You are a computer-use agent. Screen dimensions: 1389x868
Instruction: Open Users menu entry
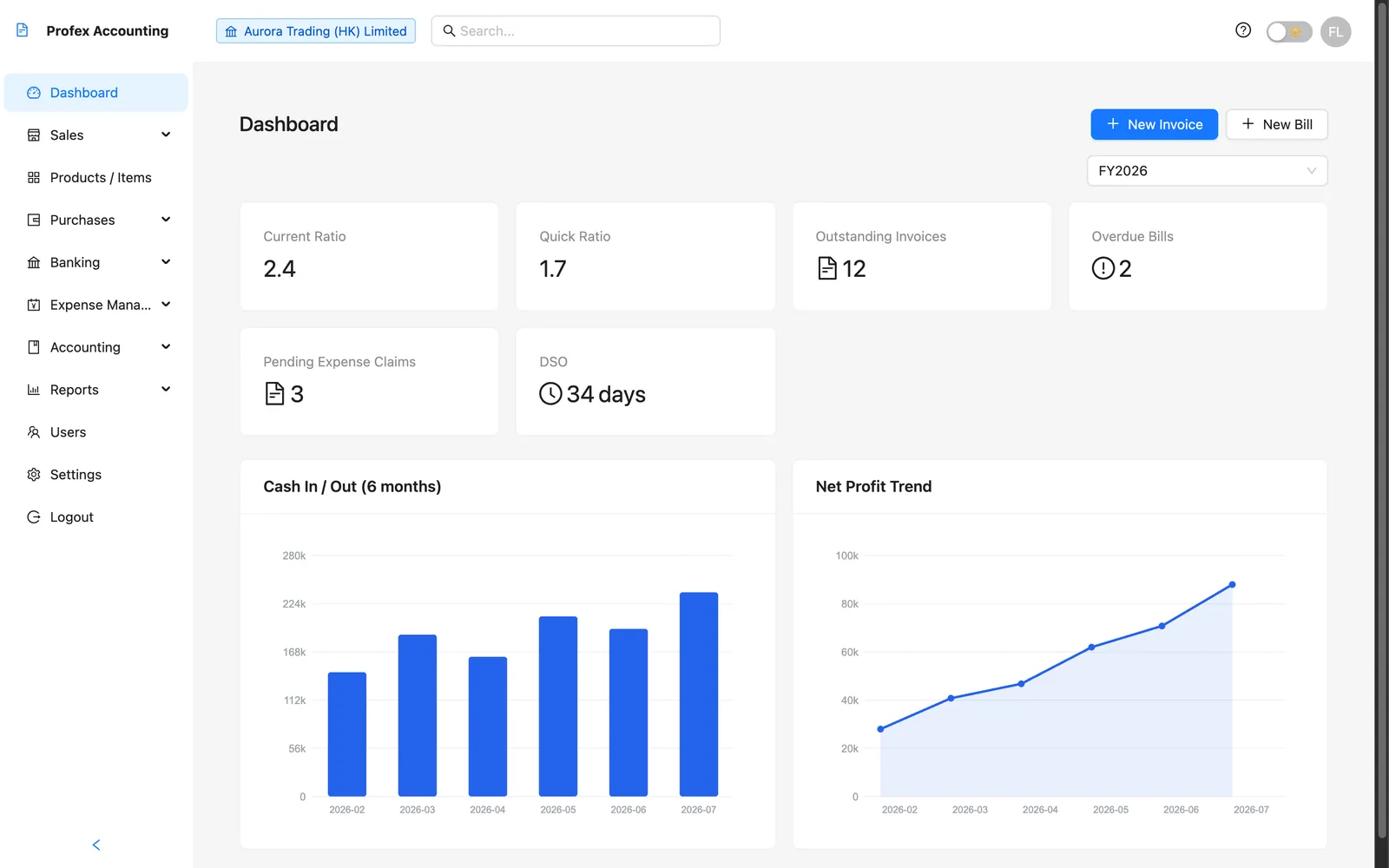(x=96, y=432)
